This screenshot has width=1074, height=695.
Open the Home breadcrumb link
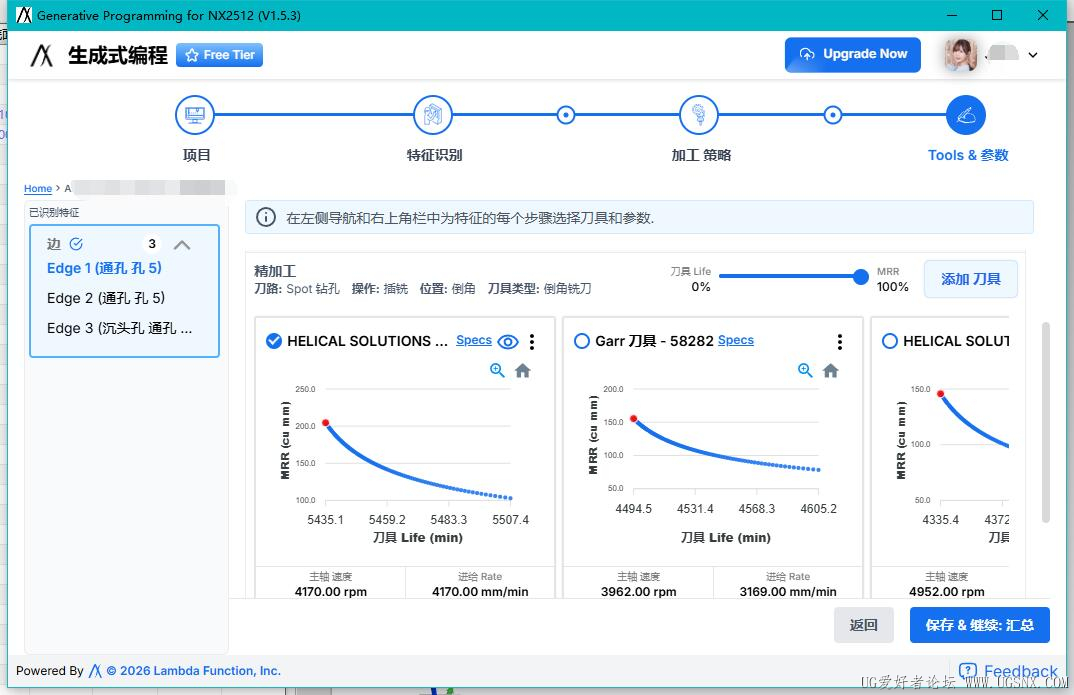point(38,188)
